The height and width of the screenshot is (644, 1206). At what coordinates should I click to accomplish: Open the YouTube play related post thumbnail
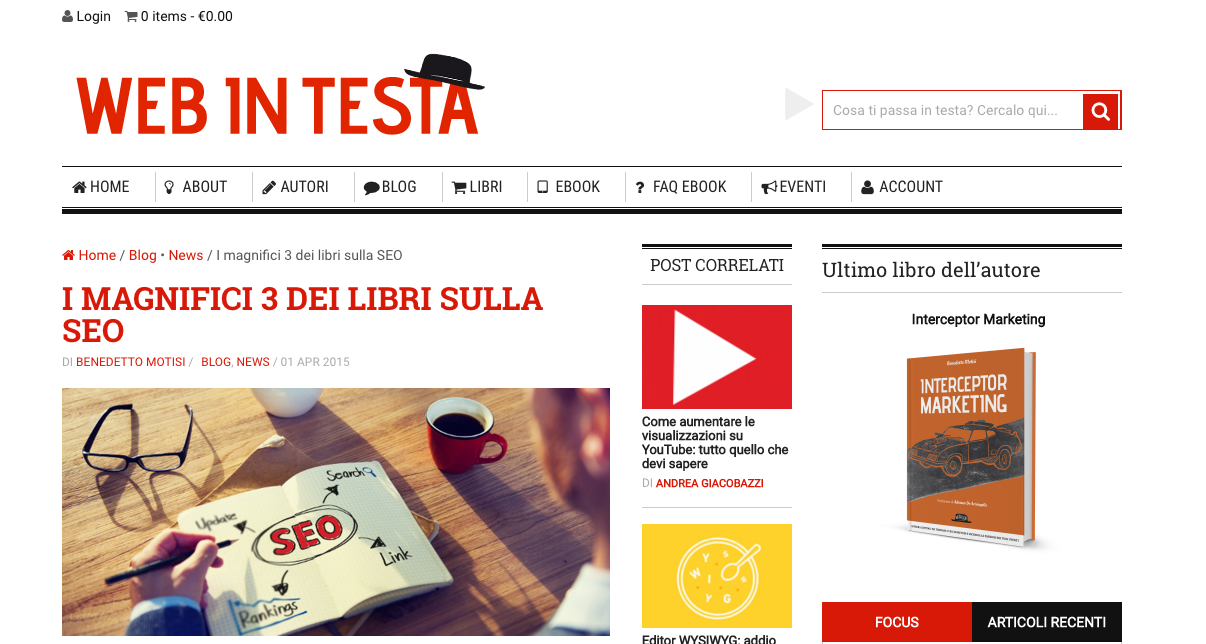717,357
